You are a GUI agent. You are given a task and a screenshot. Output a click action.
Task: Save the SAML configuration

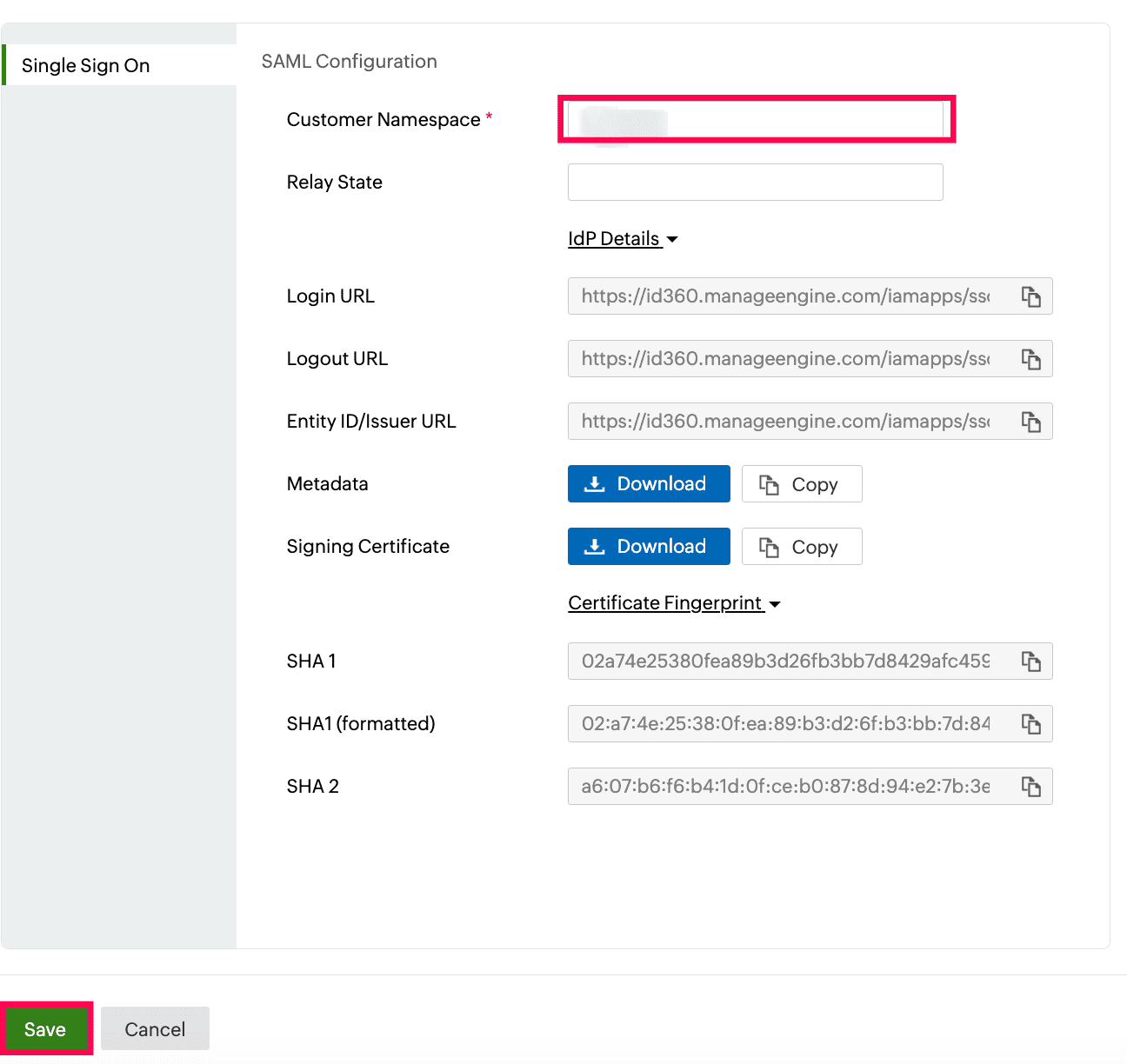pos(45,1029)
